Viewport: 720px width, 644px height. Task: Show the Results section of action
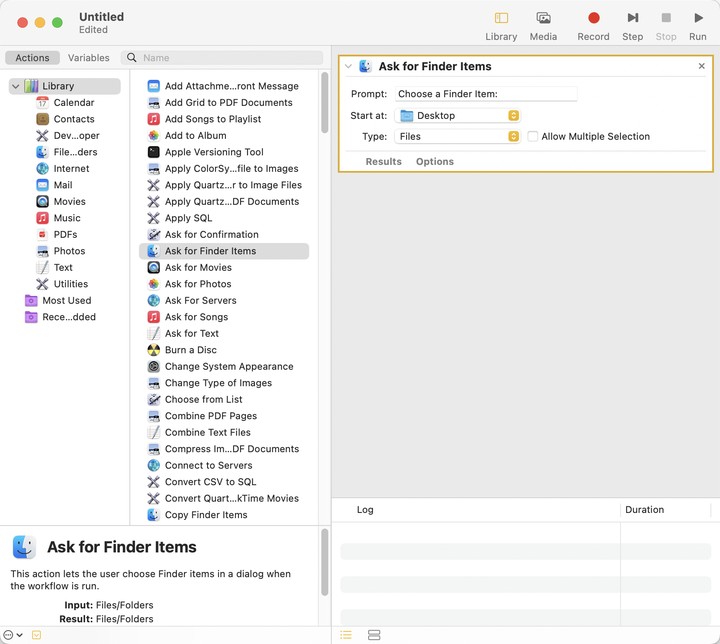point(383,162)
